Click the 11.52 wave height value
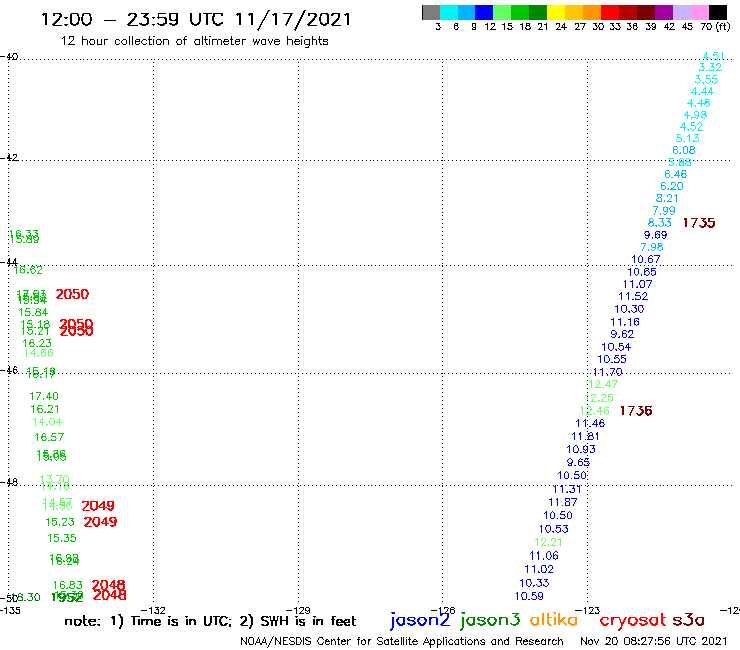 click(633, 296)
